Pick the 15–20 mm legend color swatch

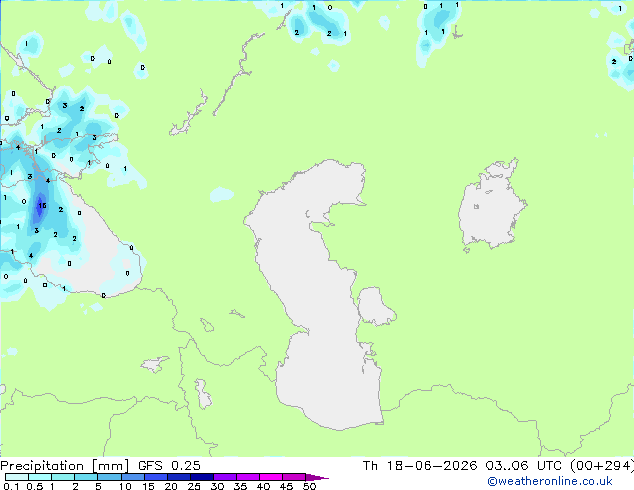coord(156,477)
